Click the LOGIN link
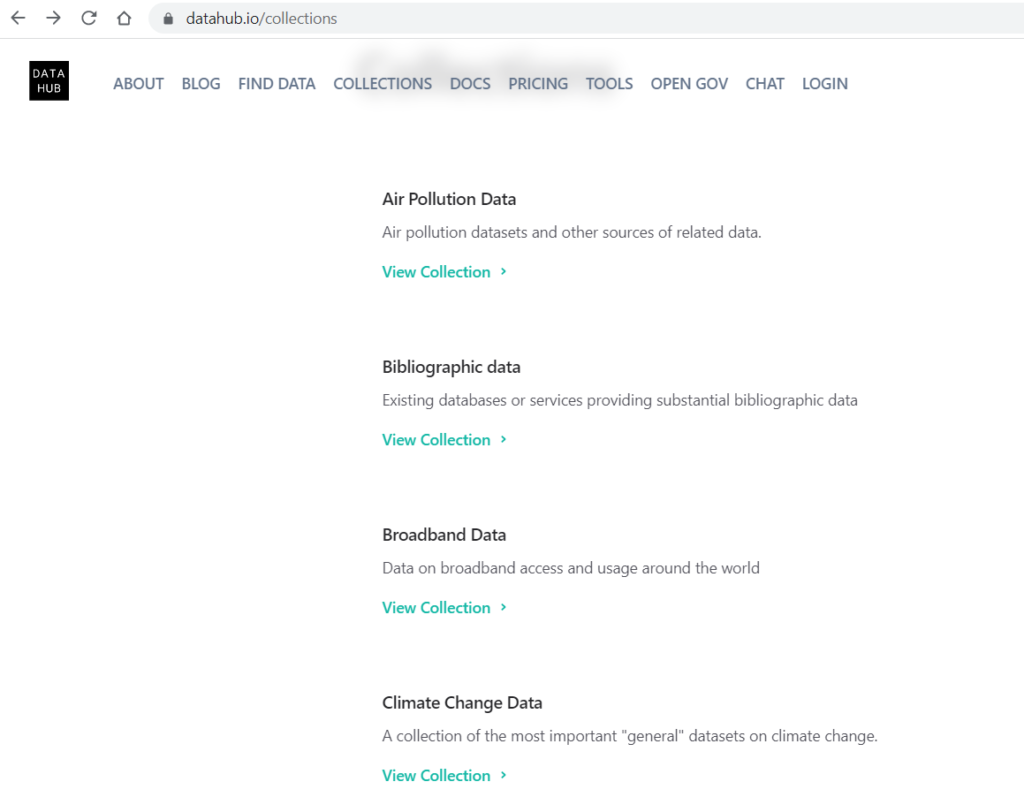 coord(824,84)
